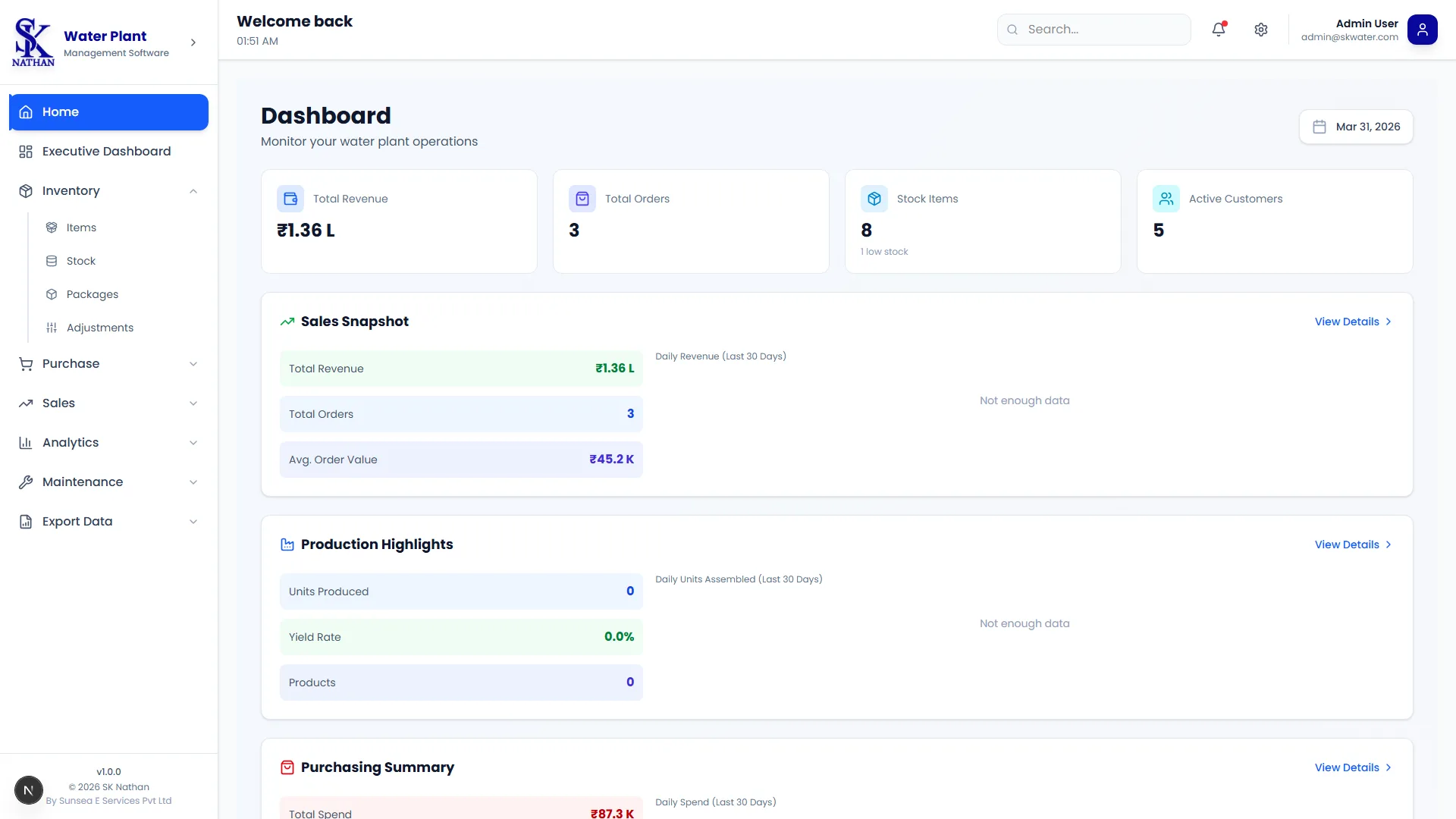Screen dimensions: 1456x819
Task: Click the Total Orders row in Sales Snapshot
Action: 461,414
